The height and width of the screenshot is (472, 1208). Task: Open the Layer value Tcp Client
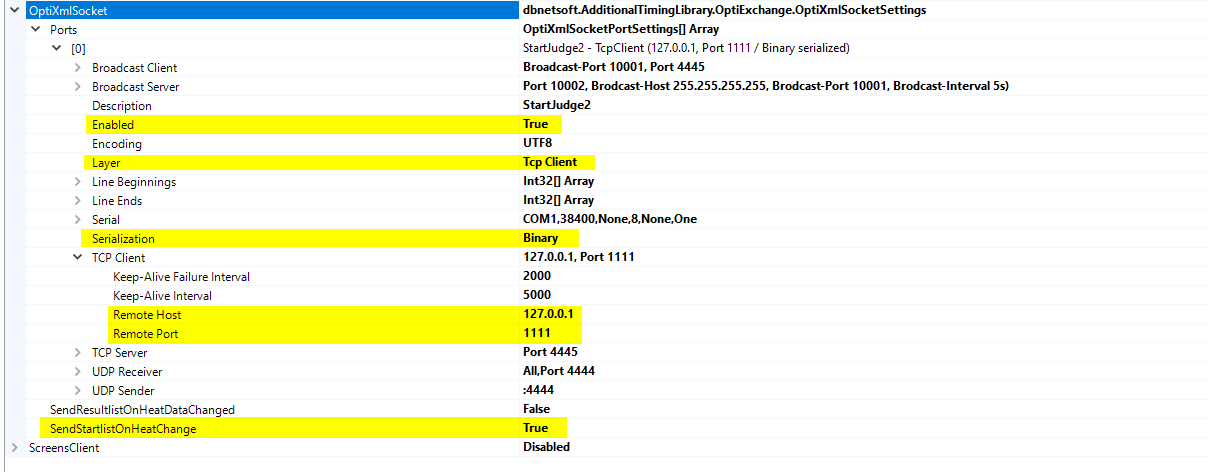(x=549, y=163)
